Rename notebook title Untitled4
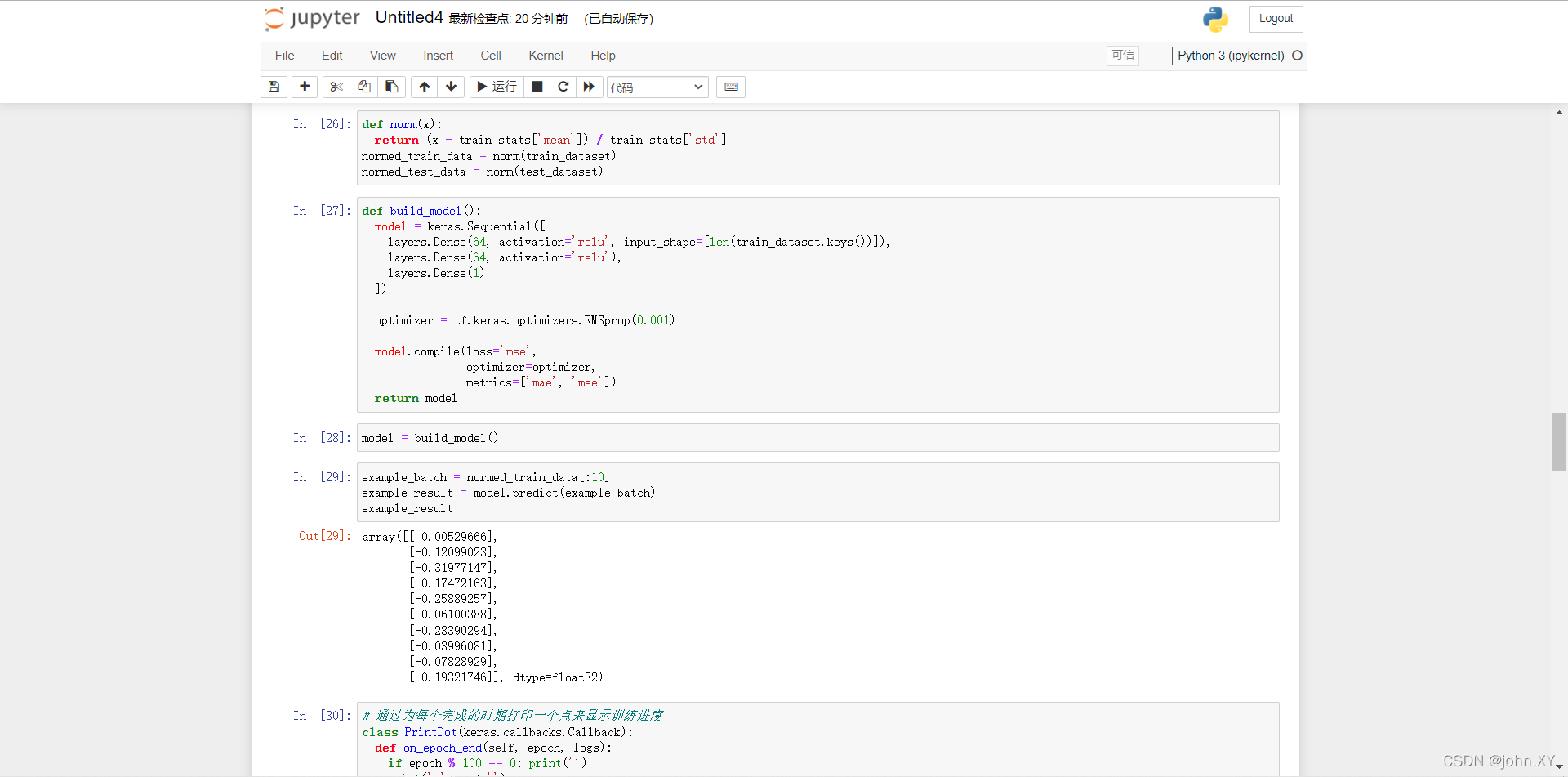1568x777 pixels. pyautogui.click(x=409, y=17)
